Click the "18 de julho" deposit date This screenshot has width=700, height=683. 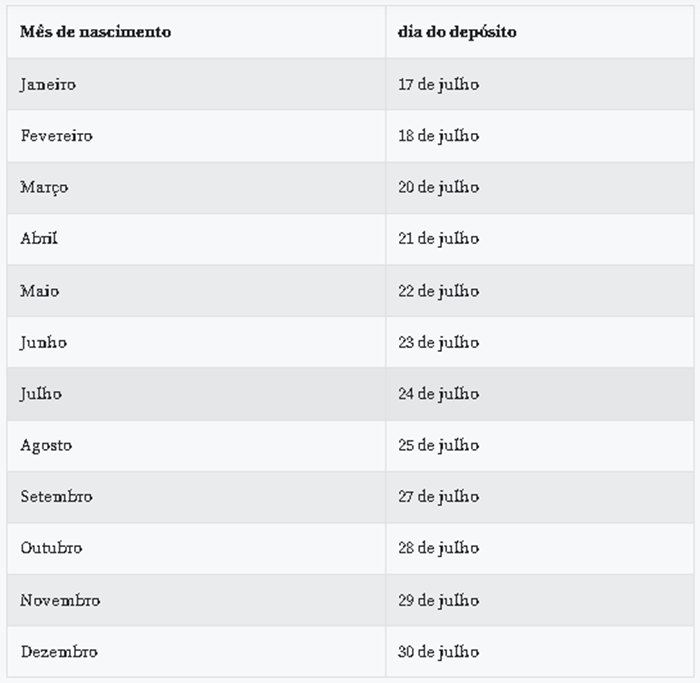[438, 136]
